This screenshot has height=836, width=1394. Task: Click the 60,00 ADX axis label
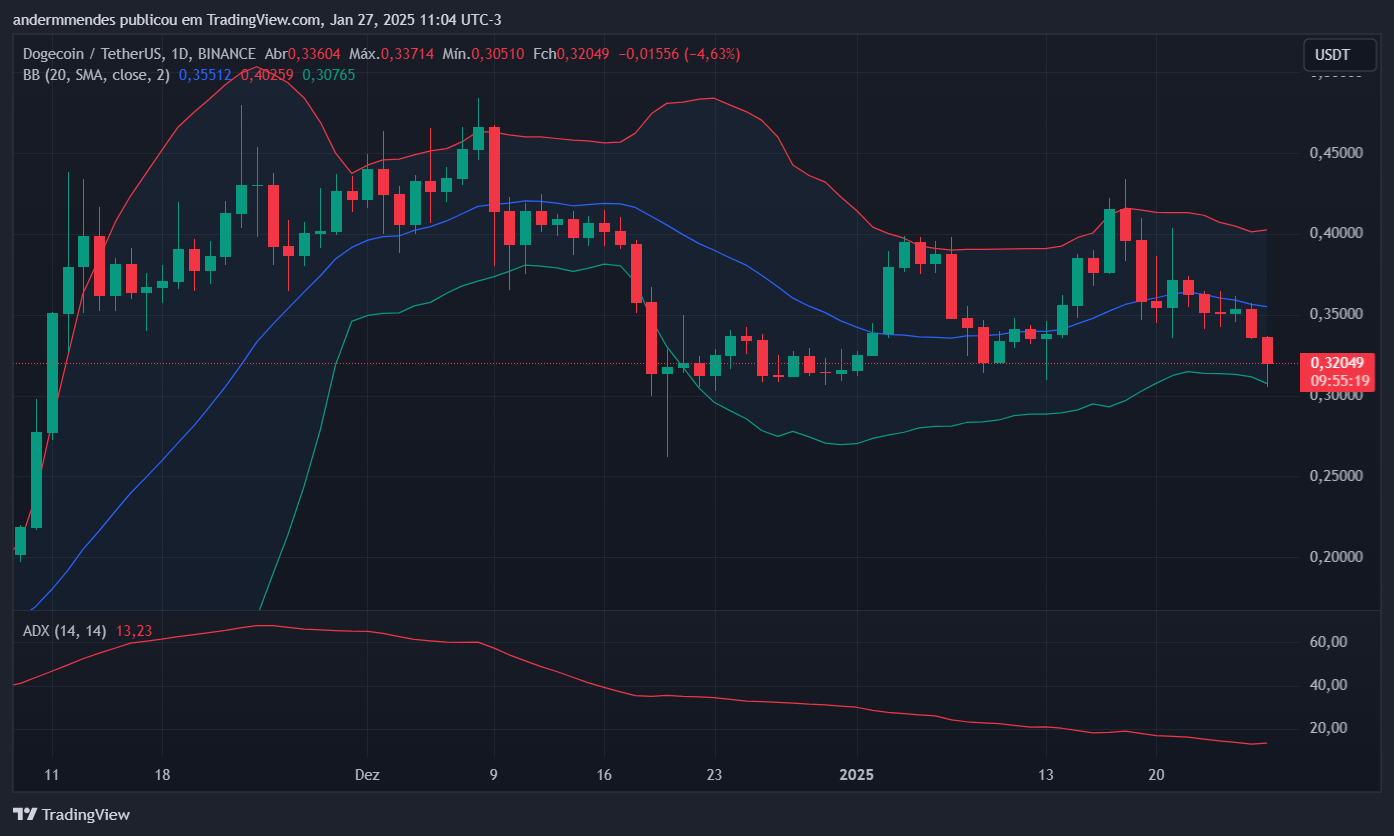[x=1329, y=642]
